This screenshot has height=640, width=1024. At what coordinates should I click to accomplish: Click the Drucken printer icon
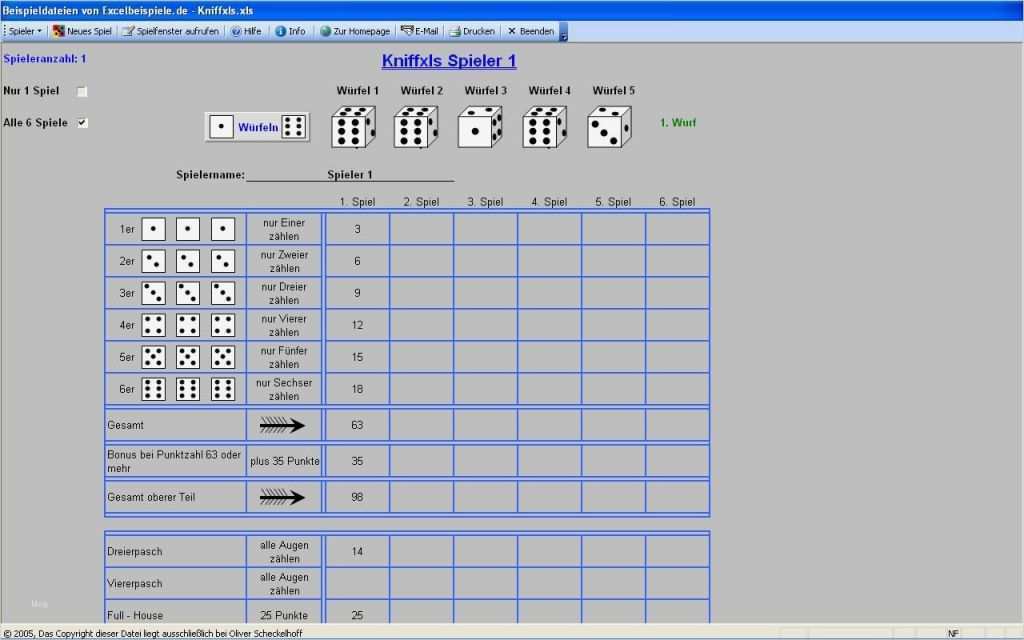455,31
